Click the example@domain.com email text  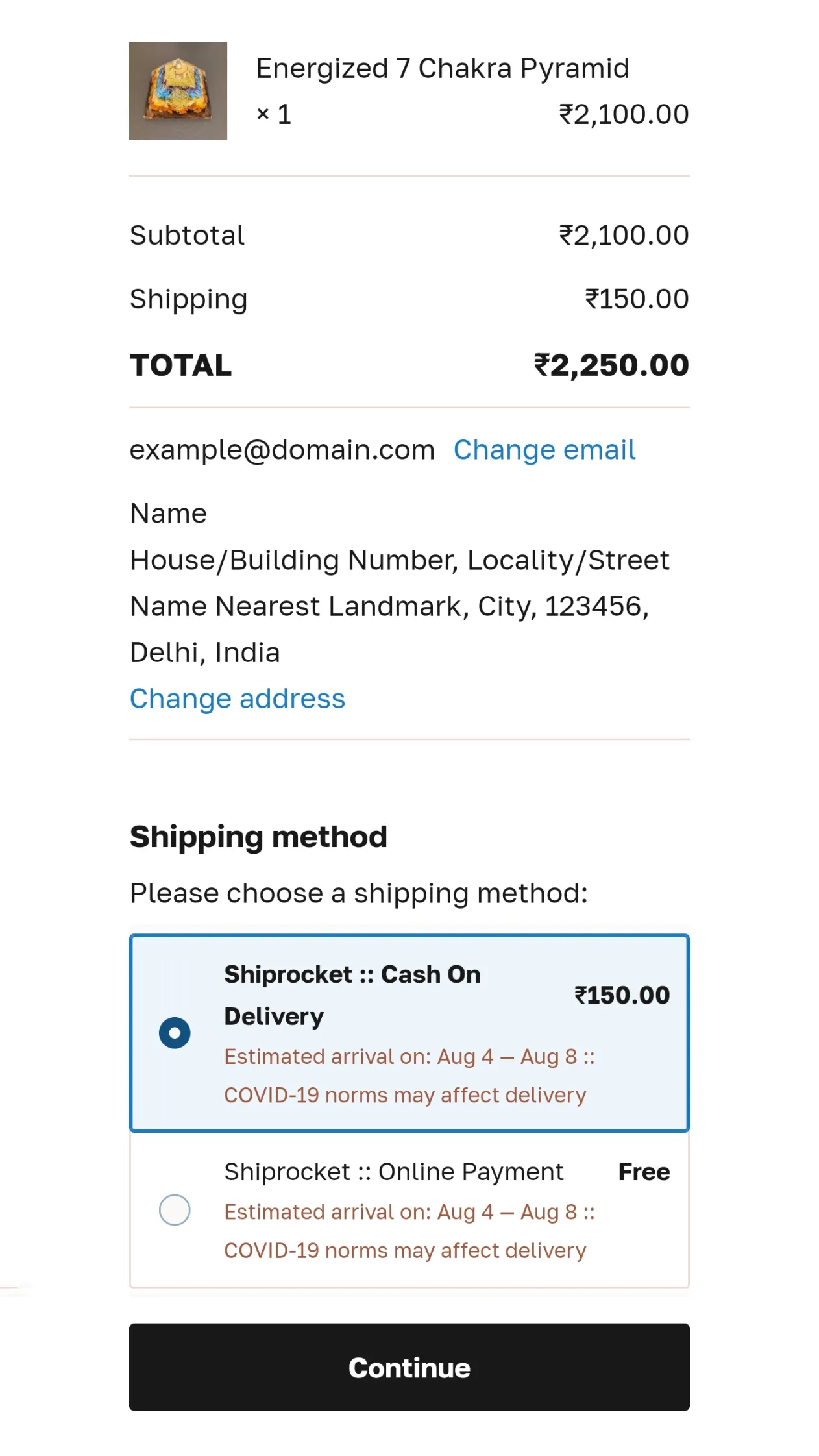pos(282,450)
